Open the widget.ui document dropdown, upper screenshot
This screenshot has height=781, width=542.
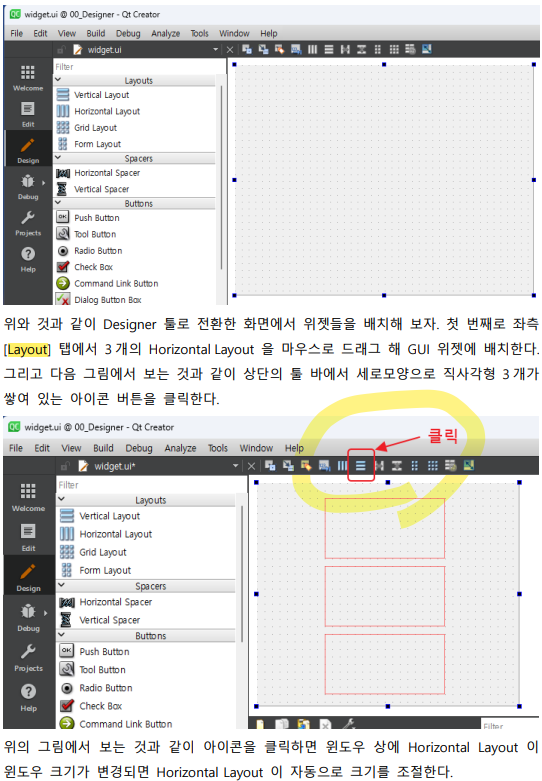pyautogui.click(x=216, y=49)
